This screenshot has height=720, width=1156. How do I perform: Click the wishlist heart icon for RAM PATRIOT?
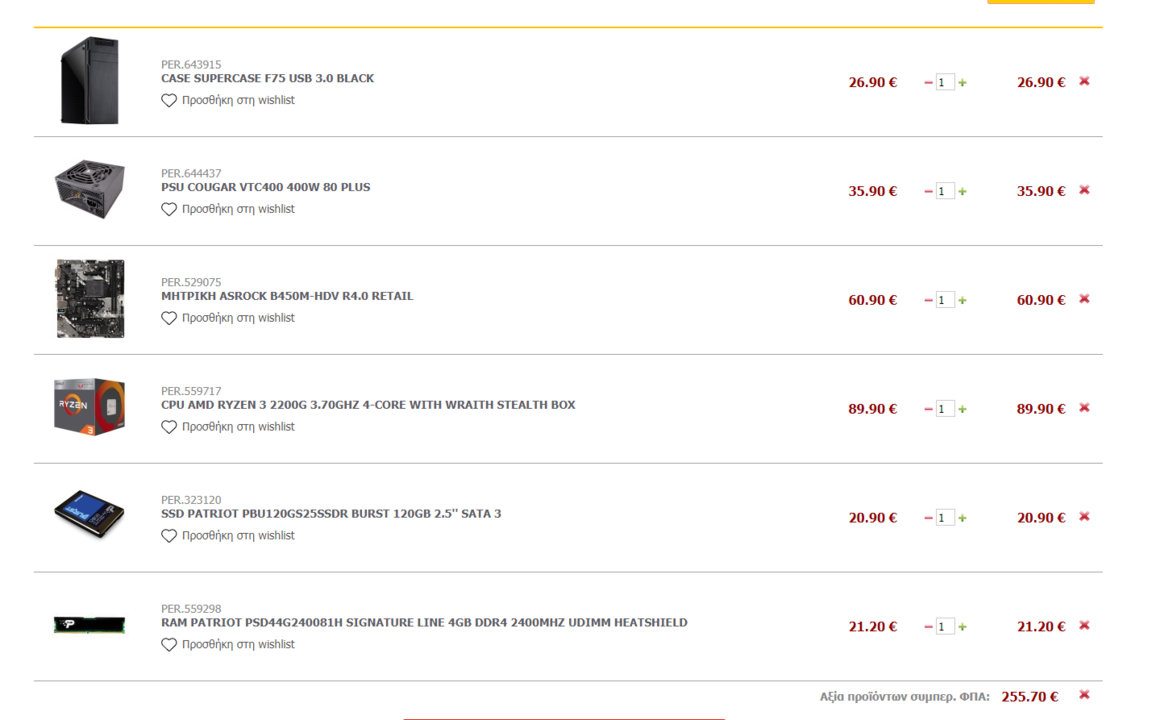(169, 645)
